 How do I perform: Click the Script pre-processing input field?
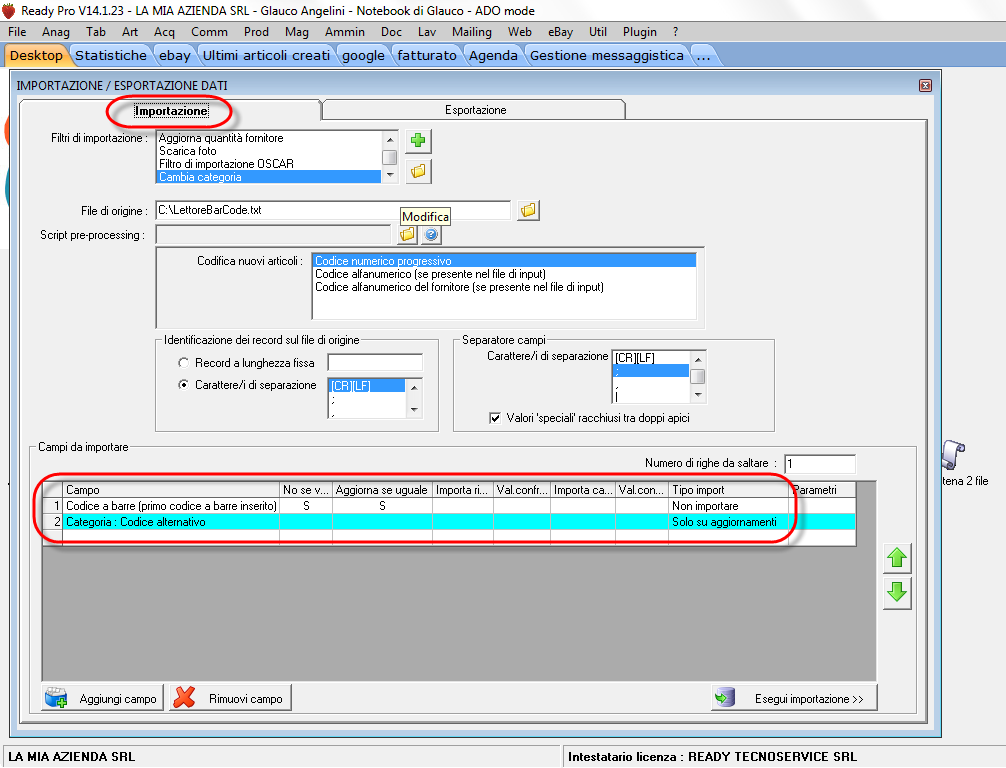(273, 235)
